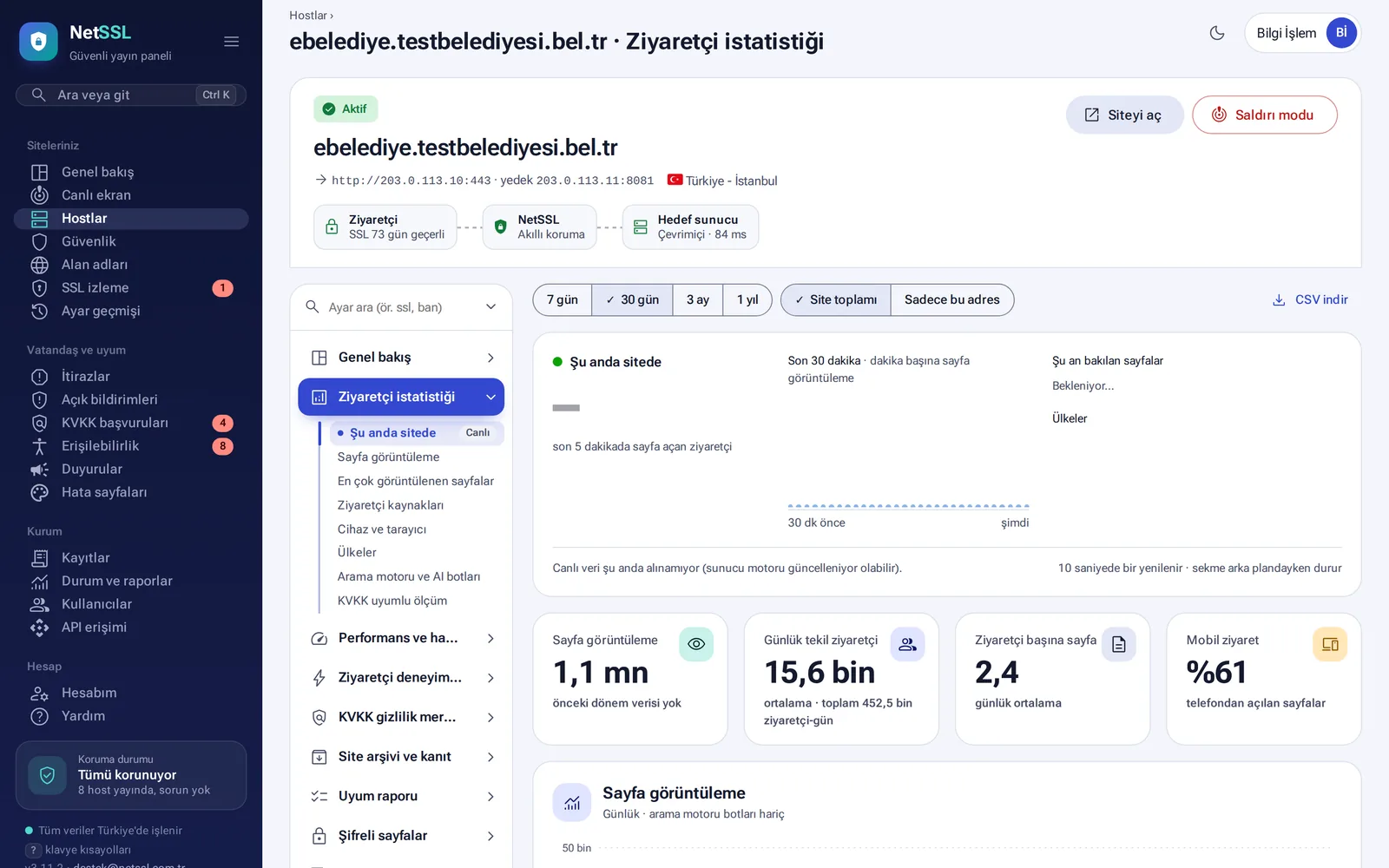Click the Mobil ziyaret devices icon
This screenshot has width=1389, height=868.
[x=1330, y=644]
